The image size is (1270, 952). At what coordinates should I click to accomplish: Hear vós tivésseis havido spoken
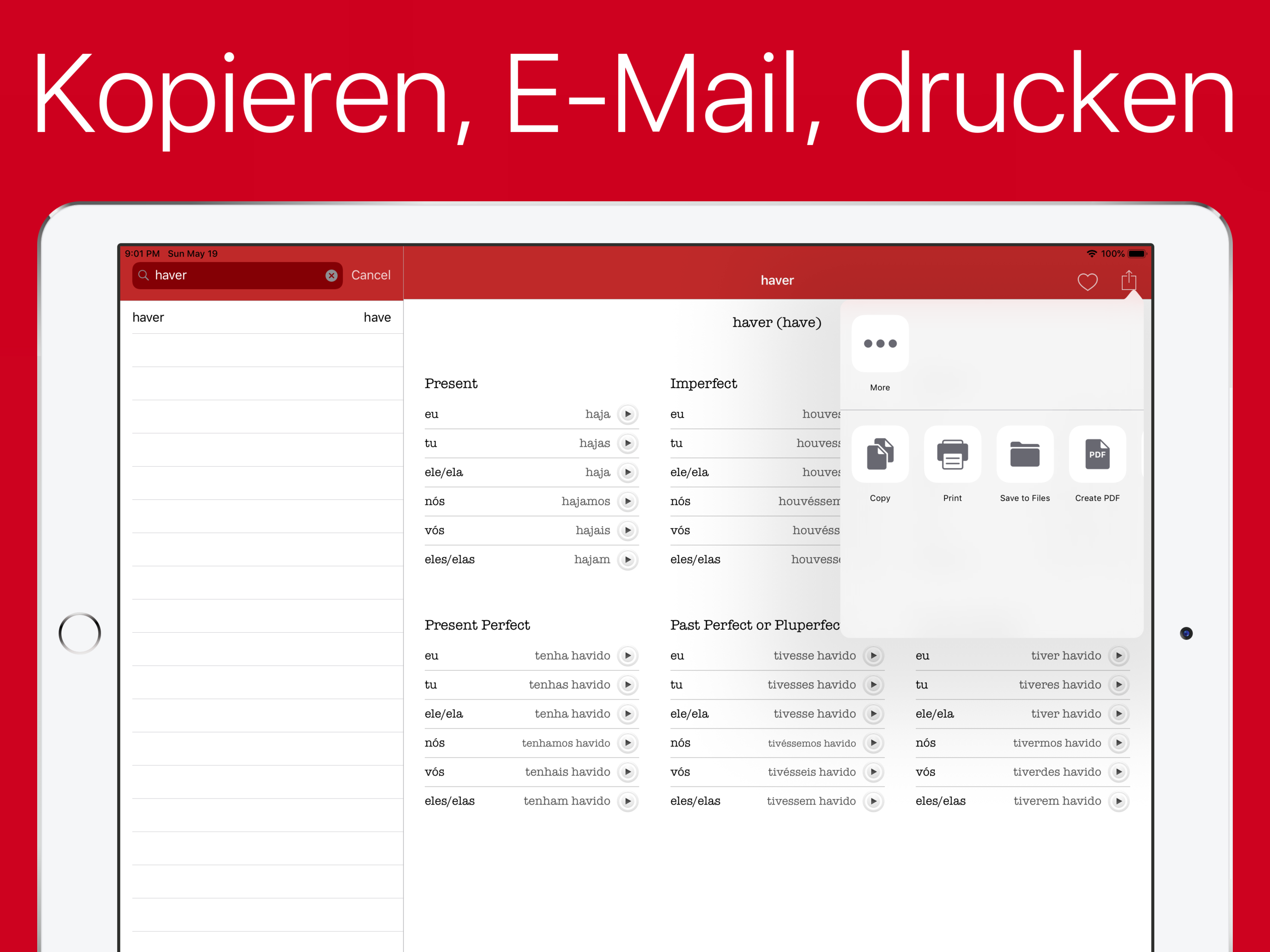pos(873,772)
